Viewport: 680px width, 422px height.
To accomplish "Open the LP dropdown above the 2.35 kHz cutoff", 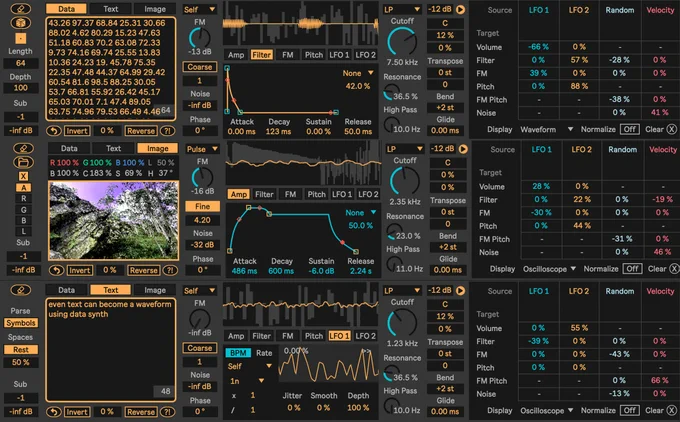I will coord(404,149).
